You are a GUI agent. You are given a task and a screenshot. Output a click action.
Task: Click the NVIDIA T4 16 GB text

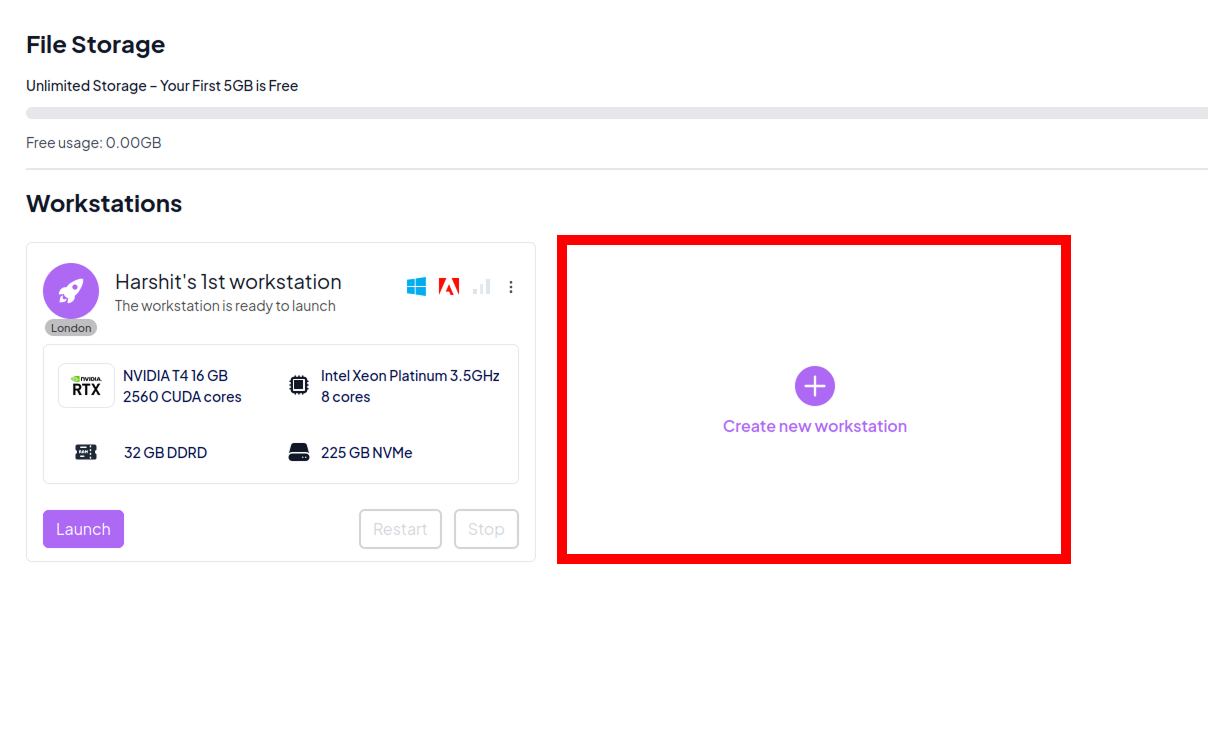pyautogui.click(x=175, y=376)
